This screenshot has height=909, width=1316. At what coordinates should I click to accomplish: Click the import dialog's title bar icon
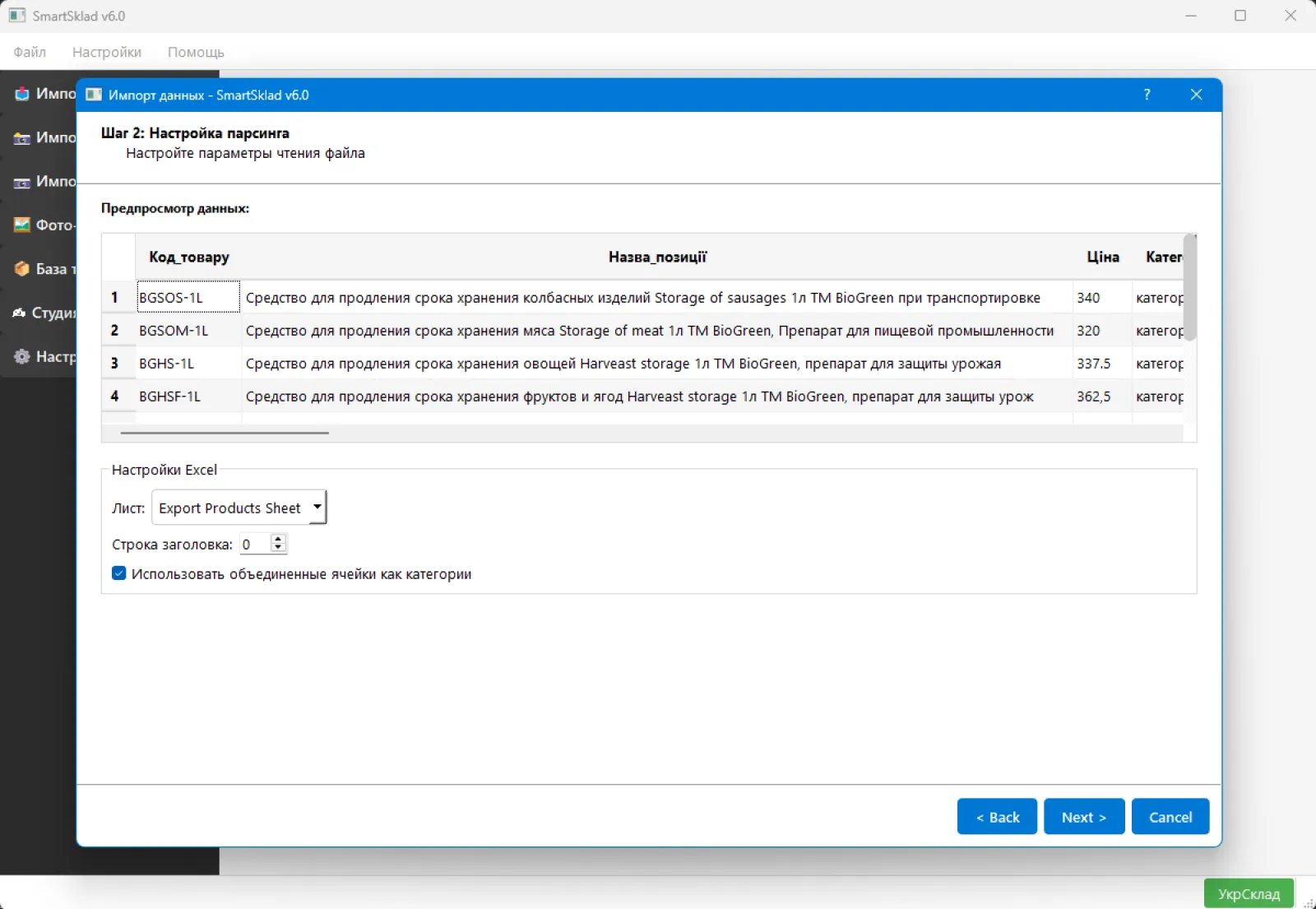click(x=94, y=95)
